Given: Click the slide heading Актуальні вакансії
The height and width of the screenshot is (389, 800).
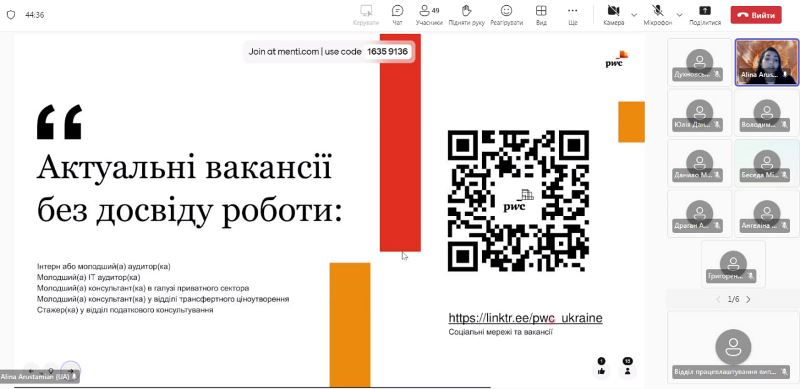Looking at the screenshot, I should tap(185, 166).
